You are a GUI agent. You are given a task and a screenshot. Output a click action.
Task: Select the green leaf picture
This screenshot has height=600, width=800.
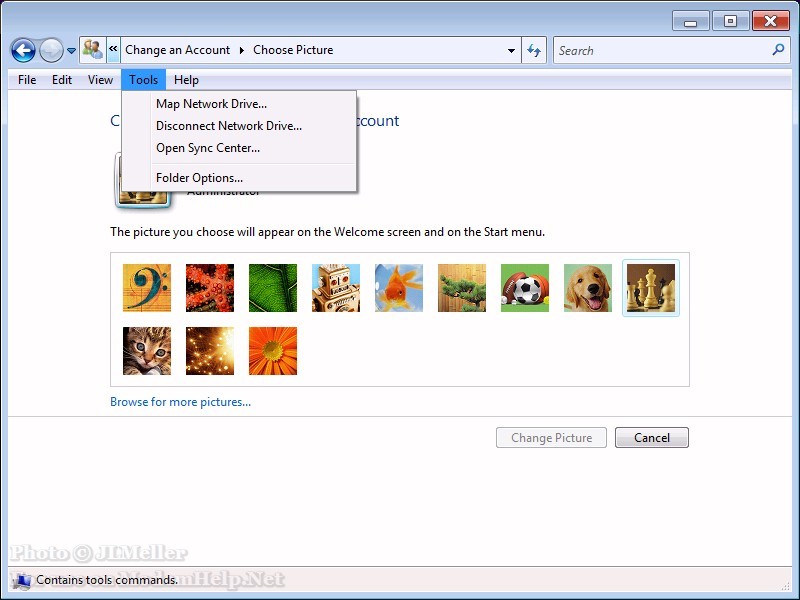pyautogui.click(x=273, y=288)
